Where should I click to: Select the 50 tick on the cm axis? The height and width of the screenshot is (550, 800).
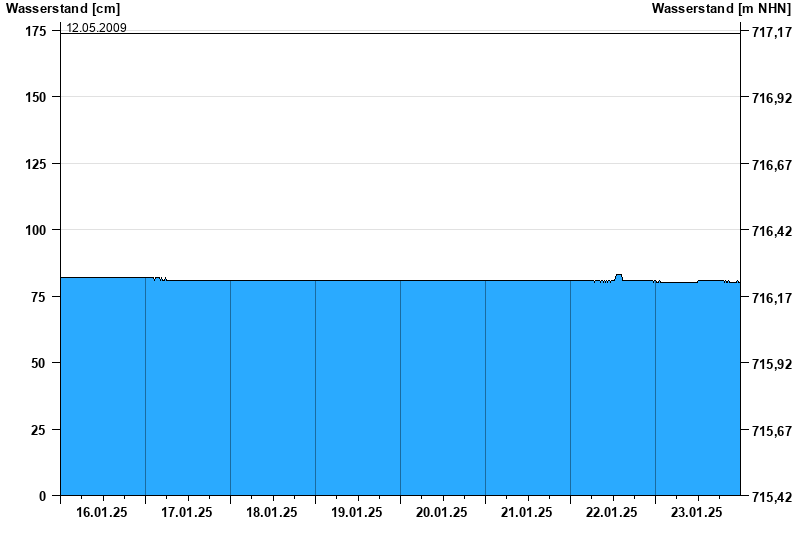(x=39, y=363)
